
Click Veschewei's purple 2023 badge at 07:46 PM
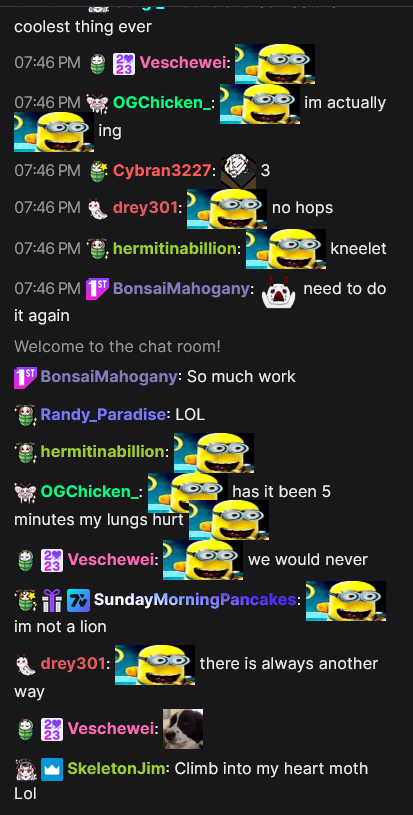[124, 63]
